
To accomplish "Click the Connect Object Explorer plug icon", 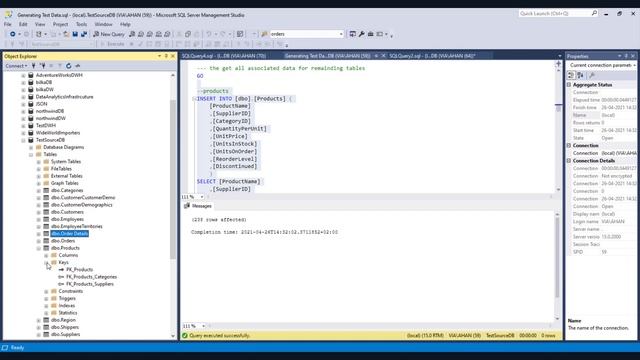I will coord(34,66).
